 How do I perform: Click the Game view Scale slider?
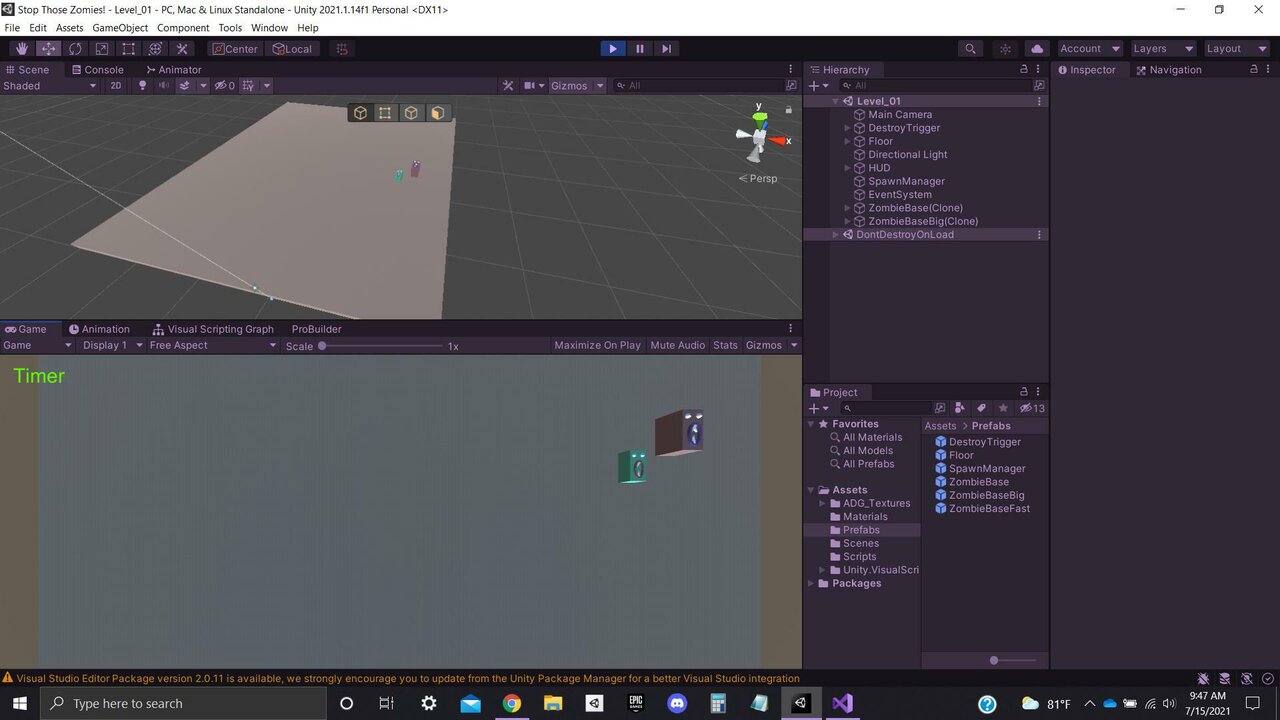[380, 346]
